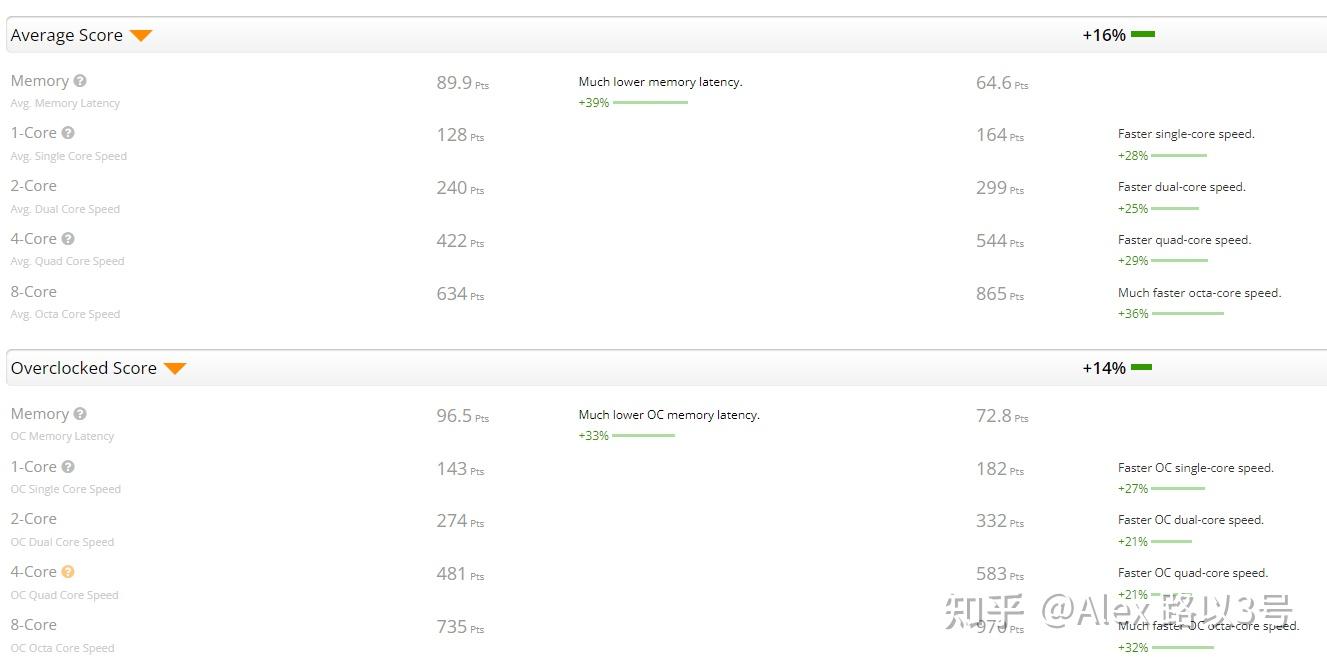The width and height of the screenshot is (1327, 665).
Task: Open help icon beside 4-Core in Average Score
Action: point(68,239)
